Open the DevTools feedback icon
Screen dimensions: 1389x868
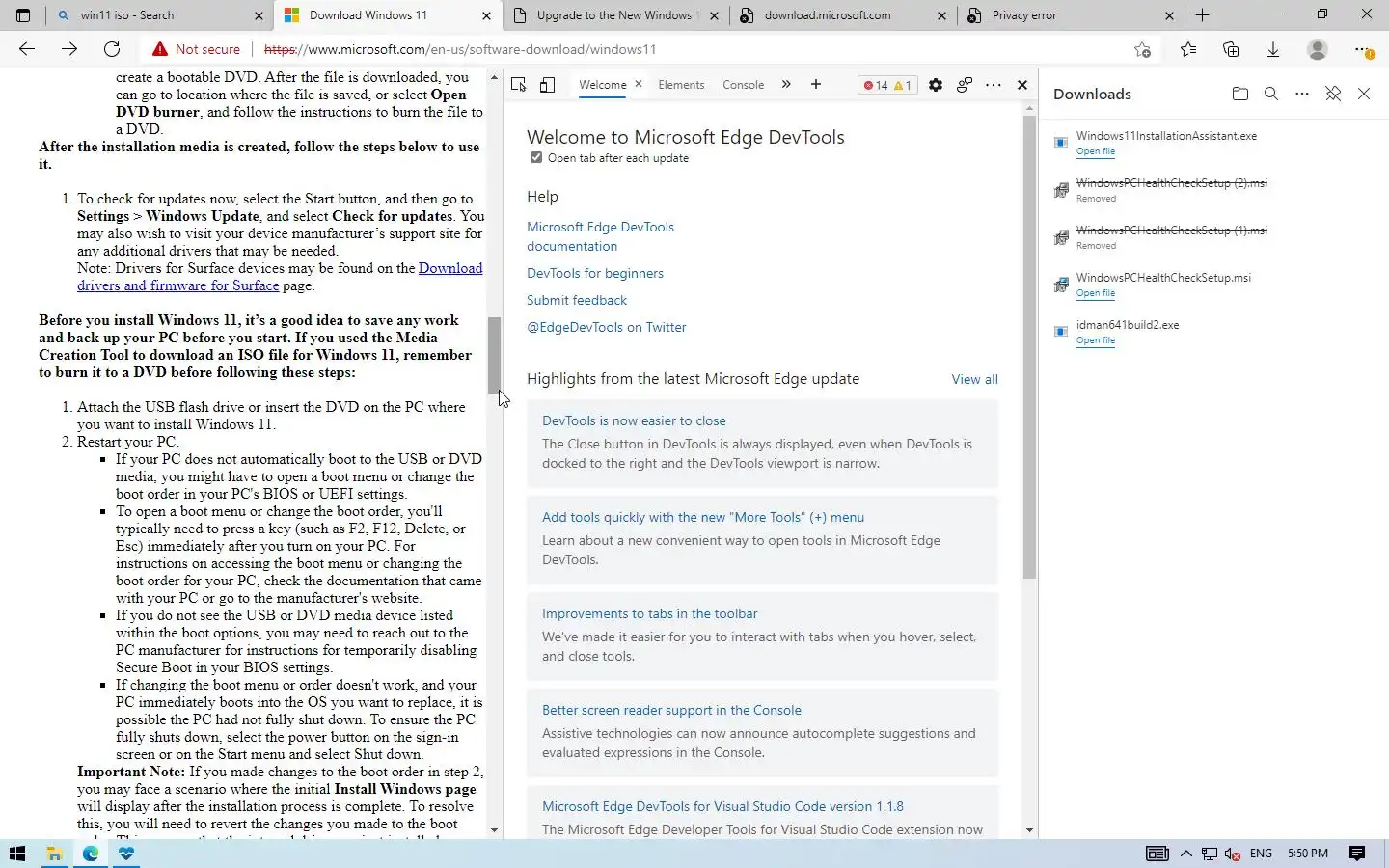pyautogui.click(x=965, y=85)
